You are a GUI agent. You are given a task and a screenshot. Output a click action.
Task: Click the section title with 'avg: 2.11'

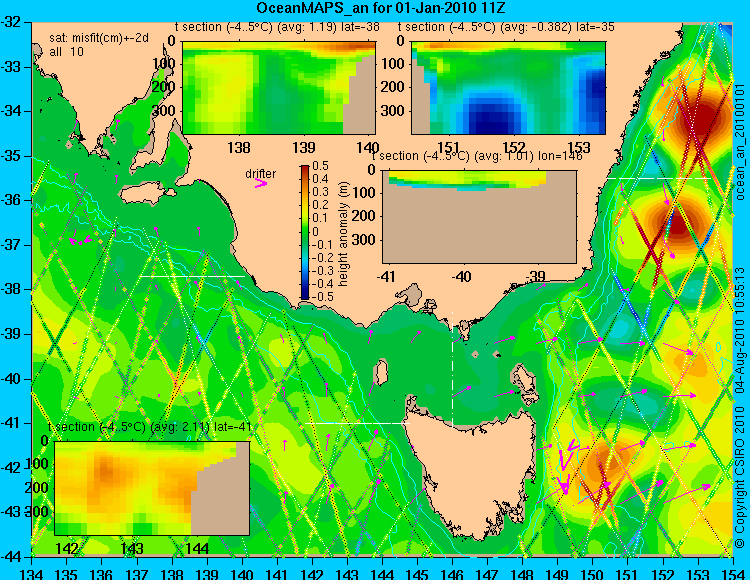(150, 427)
